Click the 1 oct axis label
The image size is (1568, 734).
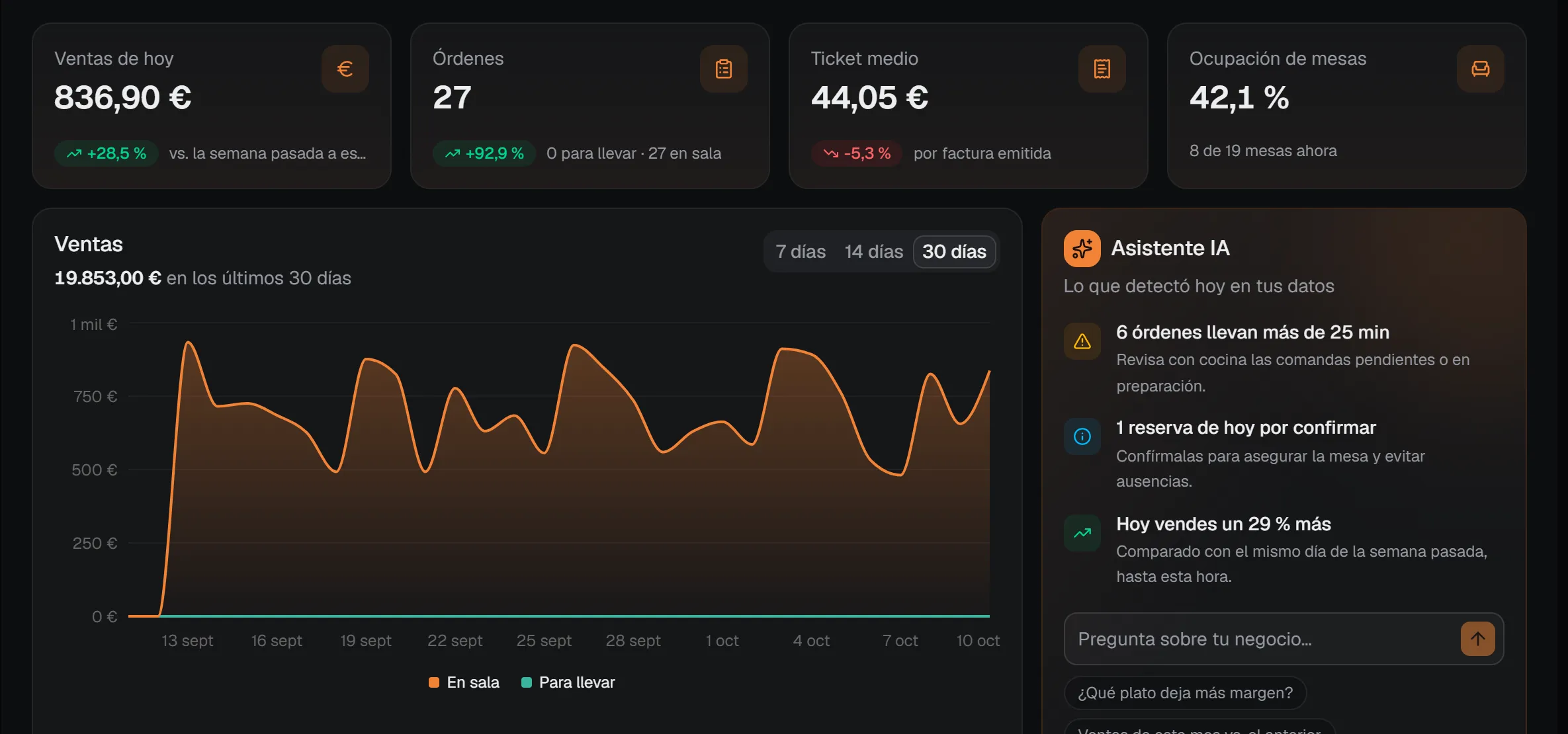pyautogui.click(x=722, y=641)
